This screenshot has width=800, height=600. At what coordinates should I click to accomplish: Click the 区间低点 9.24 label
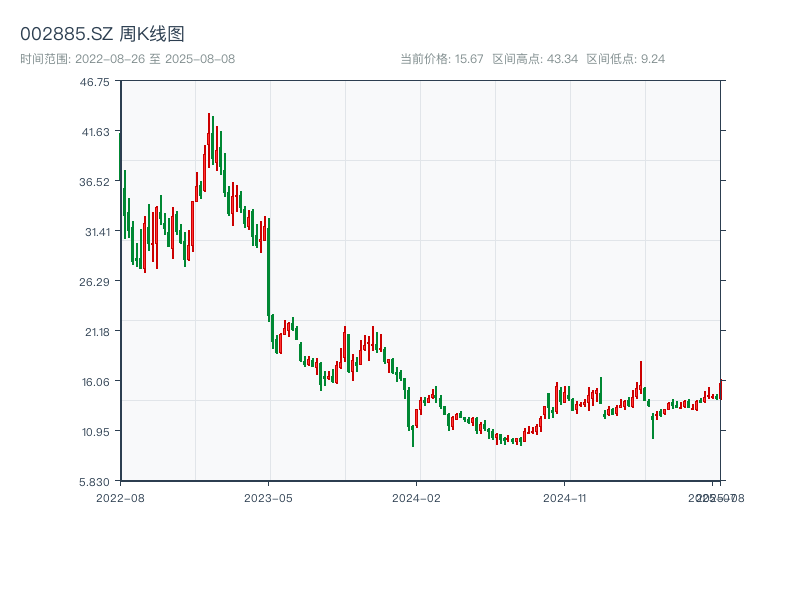[625, 59]
